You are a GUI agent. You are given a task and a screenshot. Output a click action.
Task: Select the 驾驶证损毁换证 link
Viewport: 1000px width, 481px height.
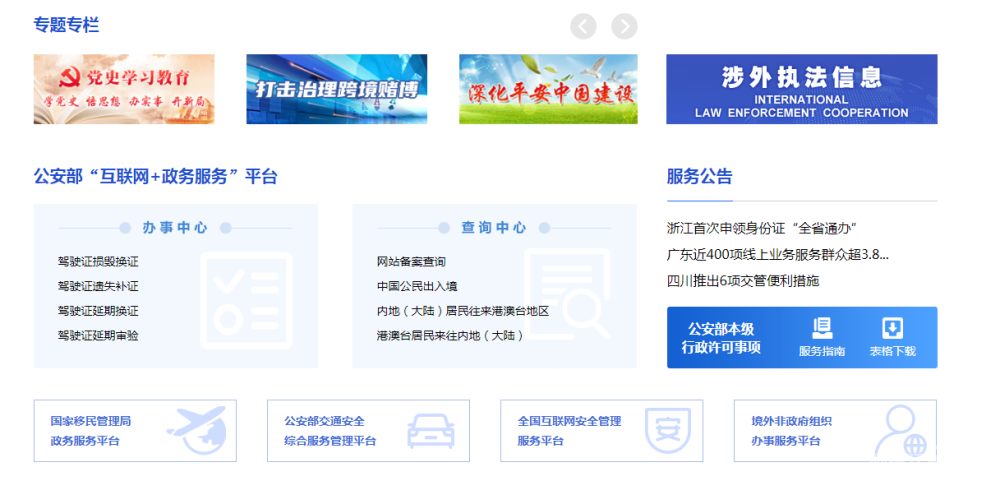tap(98, 262)
